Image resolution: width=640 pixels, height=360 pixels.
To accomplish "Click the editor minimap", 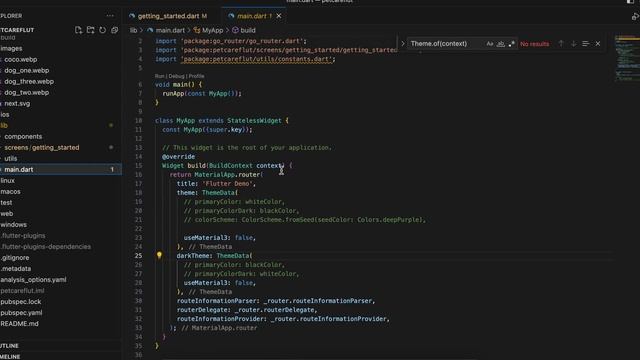I will coord(627,58).
